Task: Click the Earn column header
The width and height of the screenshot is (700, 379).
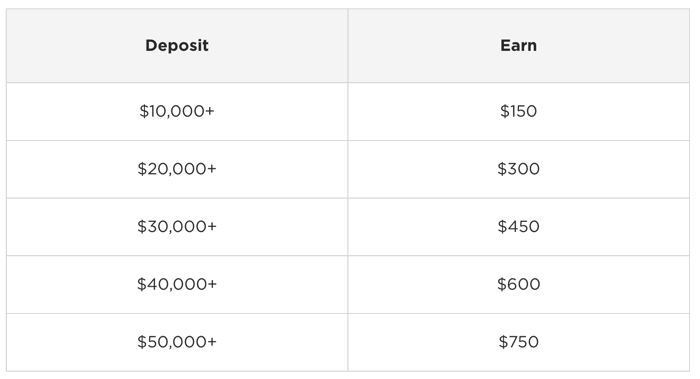Action: (519, 46)
